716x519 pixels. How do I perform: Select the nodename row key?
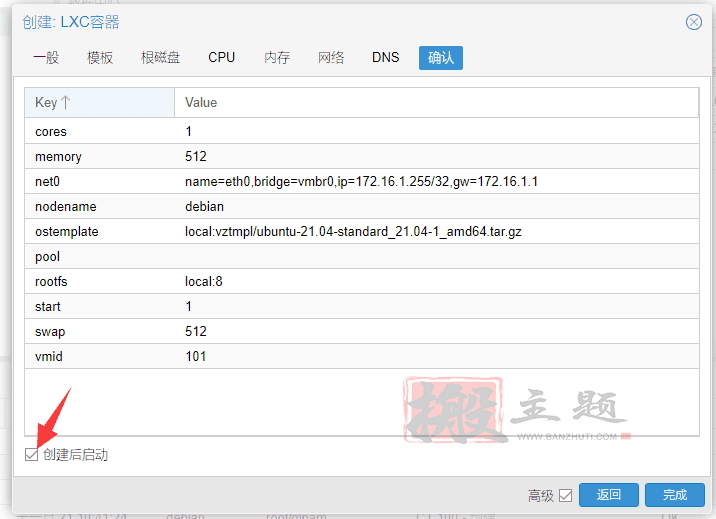click(66, 206)
